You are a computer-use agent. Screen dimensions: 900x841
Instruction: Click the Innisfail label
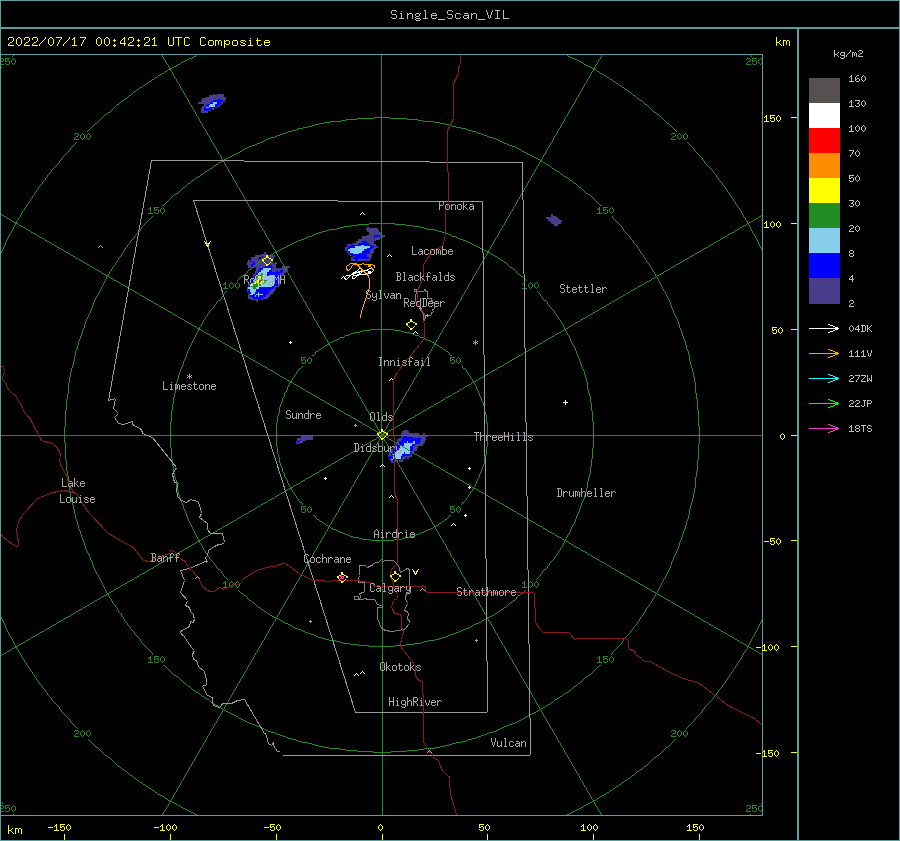click(404, 362)
